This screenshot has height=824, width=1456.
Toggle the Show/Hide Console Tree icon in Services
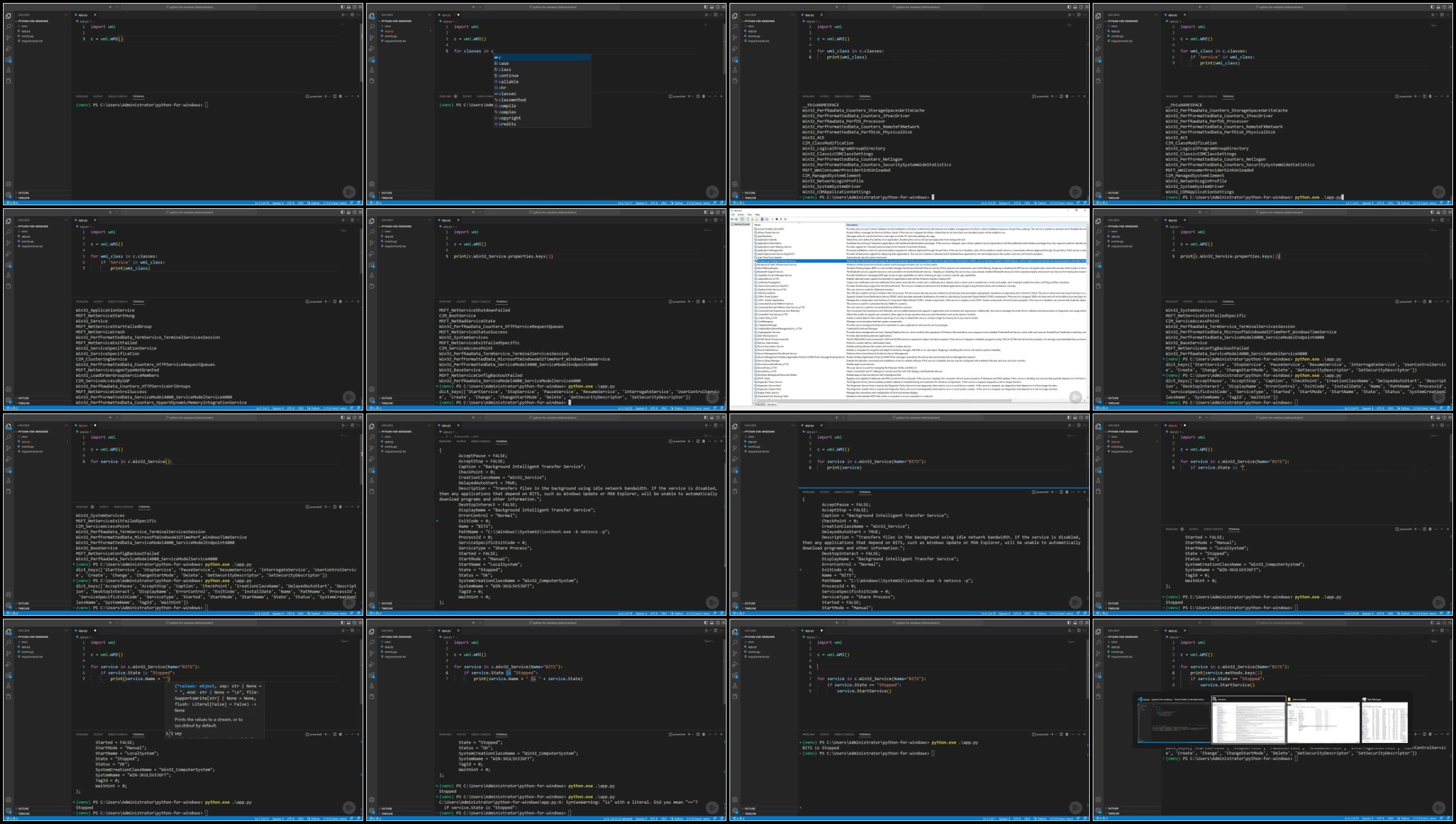tap(742, 219)
